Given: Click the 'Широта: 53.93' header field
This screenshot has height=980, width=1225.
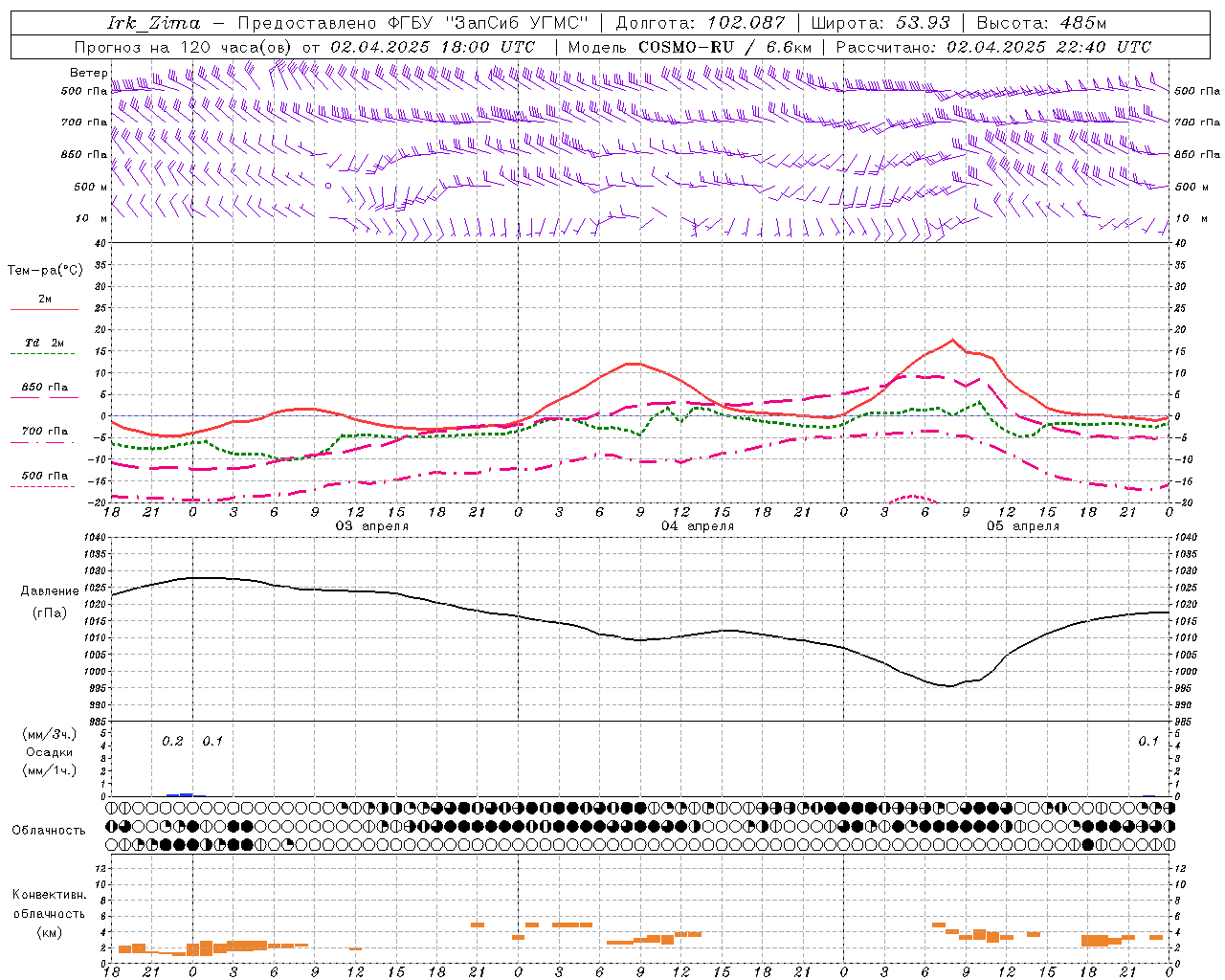Looking at the screenshot, I should 881,23.
